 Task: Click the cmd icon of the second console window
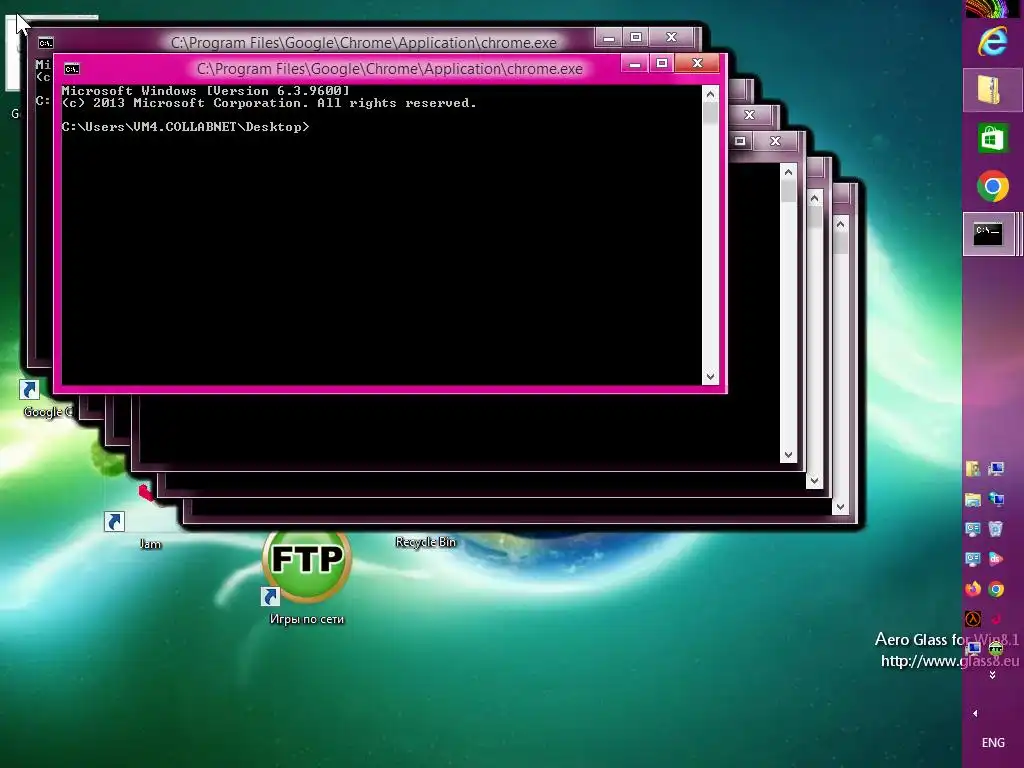tap(46, 43)
